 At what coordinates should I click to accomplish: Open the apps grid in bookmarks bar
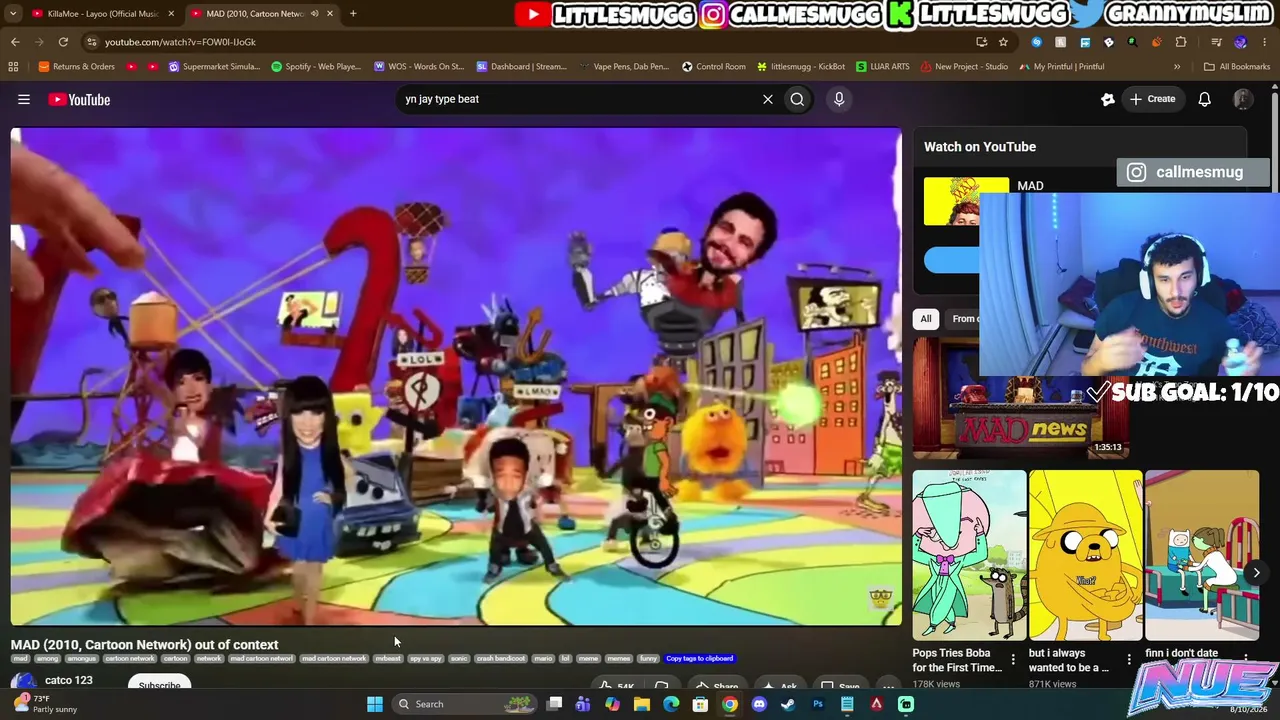point(13,67)
